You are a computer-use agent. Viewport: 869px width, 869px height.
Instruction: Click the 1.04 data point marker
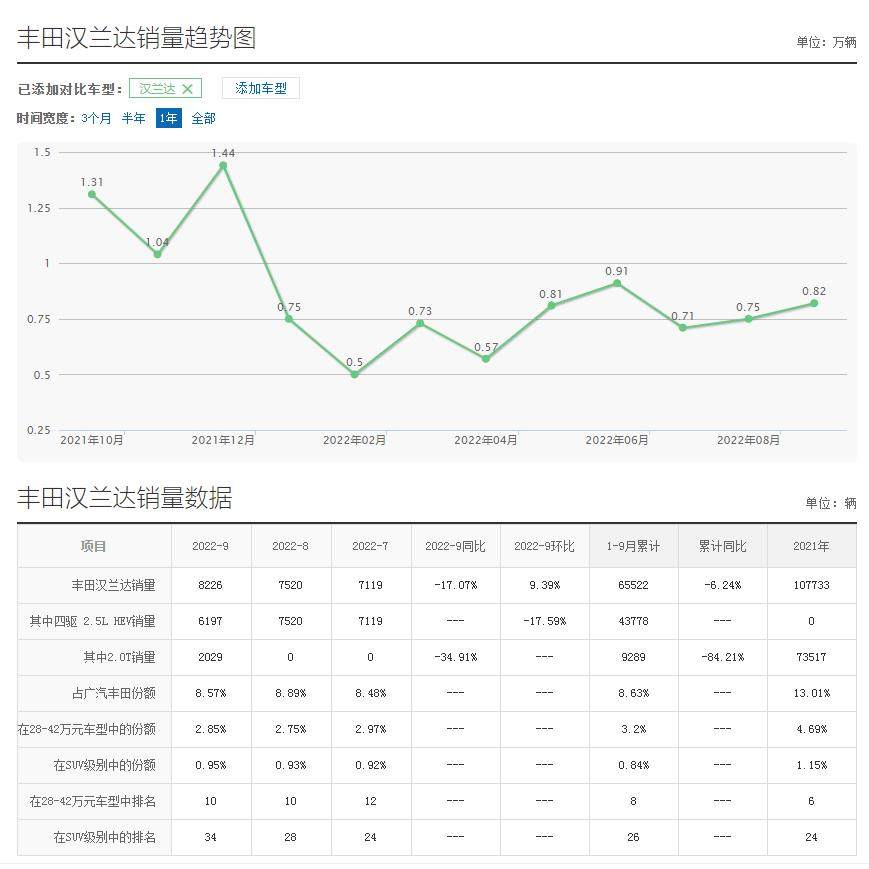tap(157, 254)
